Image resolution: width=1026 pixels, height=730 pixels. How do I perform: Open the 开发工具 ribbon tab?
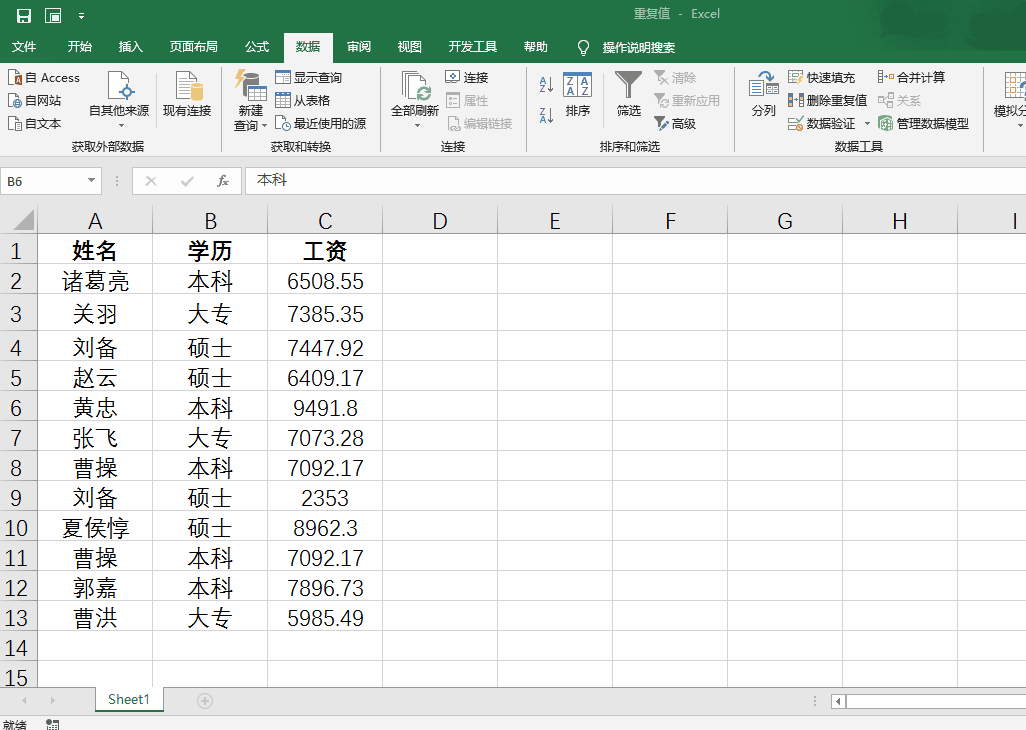tap(472, 47)
